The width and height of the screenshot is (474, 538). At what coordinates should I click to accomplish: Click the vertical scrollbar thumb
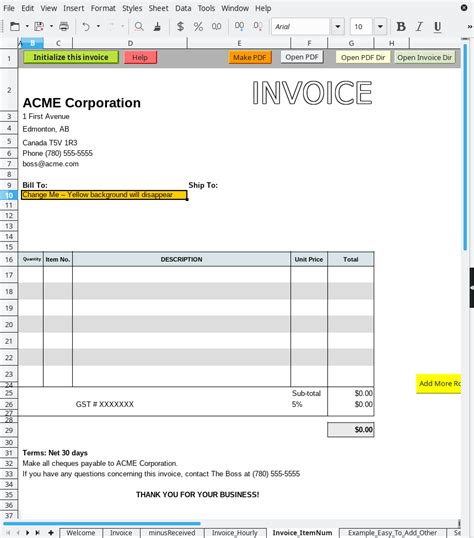[465, 146]
